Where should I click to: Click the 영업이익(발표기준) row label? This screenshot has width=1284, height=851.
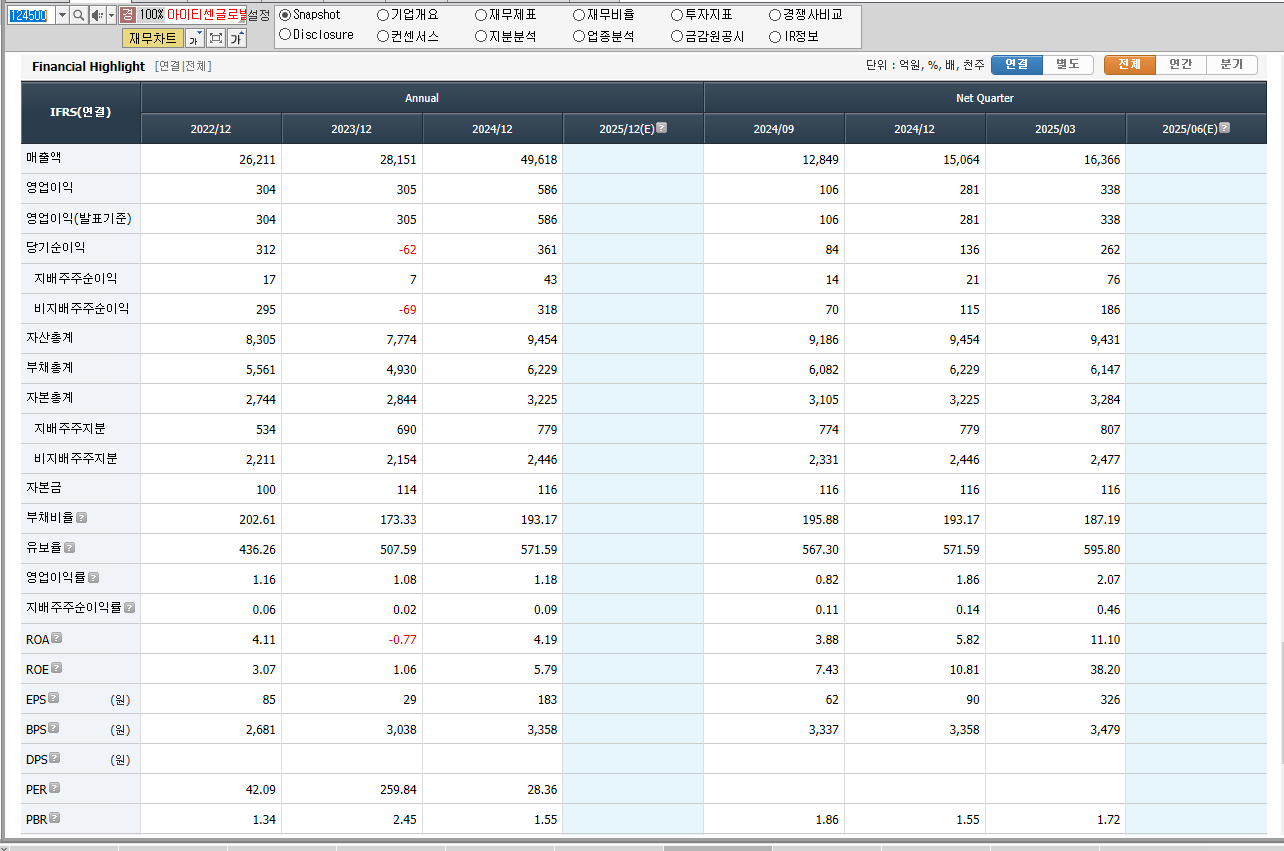(x=79, y=217)
